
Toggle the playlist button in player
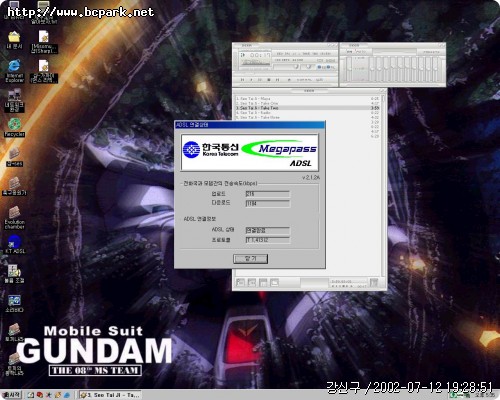(x=330, y=67)
